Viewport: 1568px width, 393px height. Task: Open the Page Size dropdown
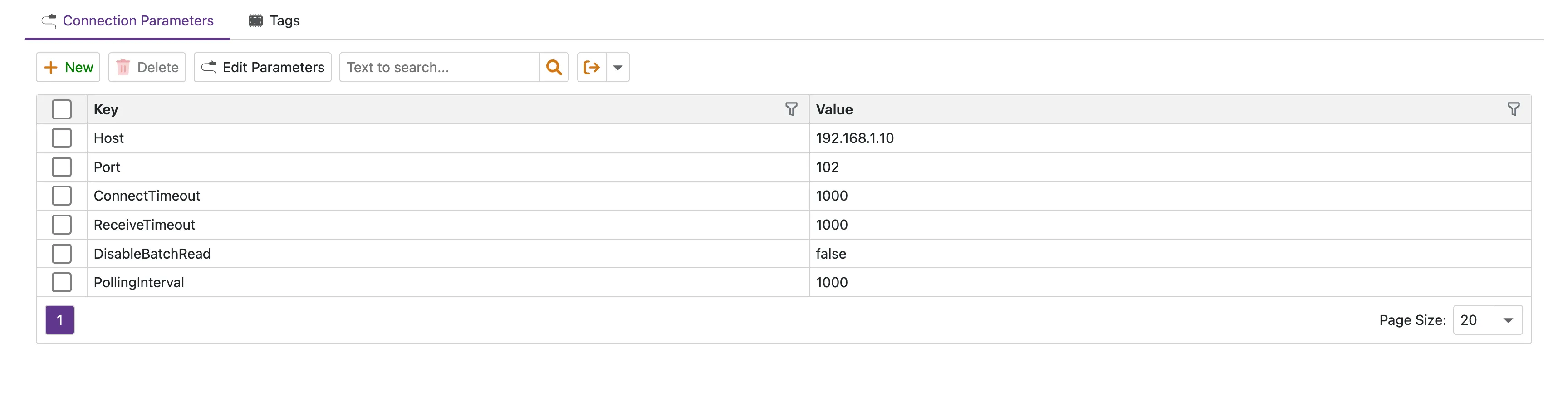1507,320
